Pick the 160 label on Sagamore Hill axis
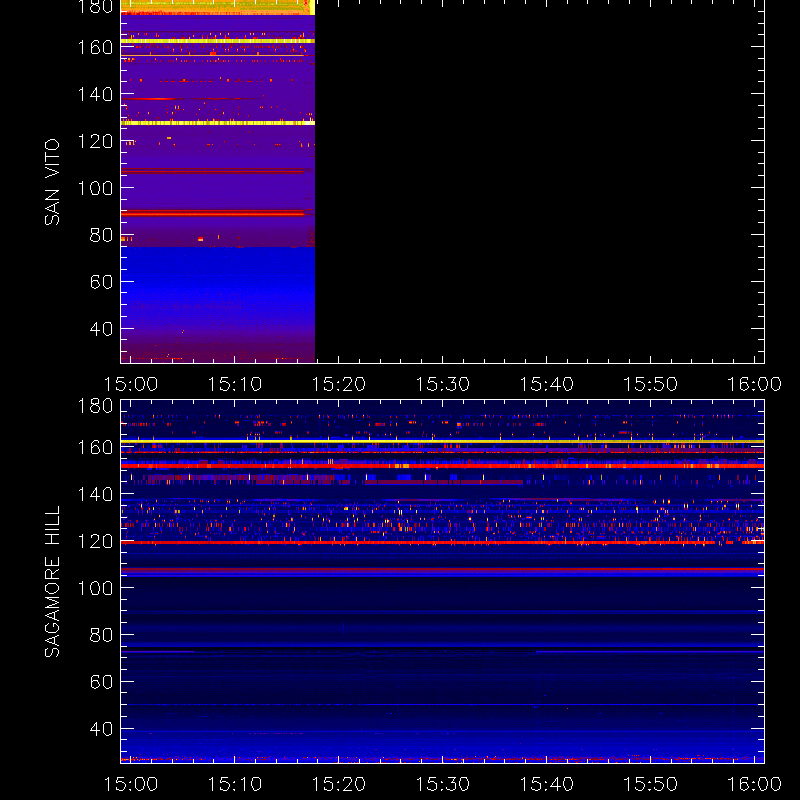Screen dimensions: 800x800 (x=95, y=447)
